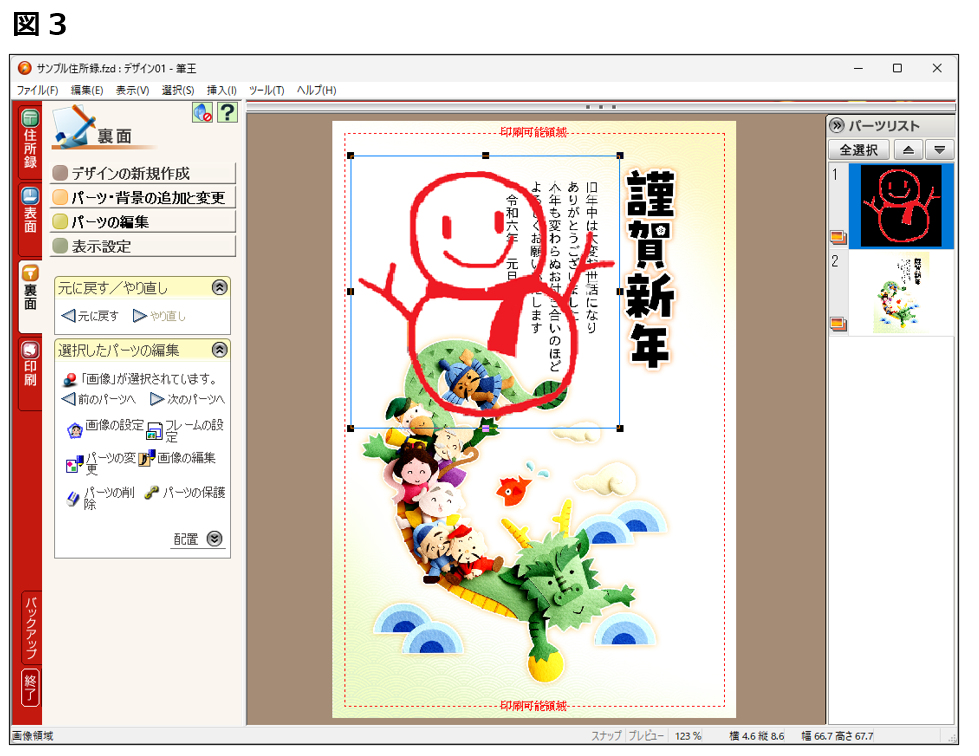The image size is (979, 756).
Task: Click the 画像の設定 icon
Action: pyautogui.click(x=75, y=430)
